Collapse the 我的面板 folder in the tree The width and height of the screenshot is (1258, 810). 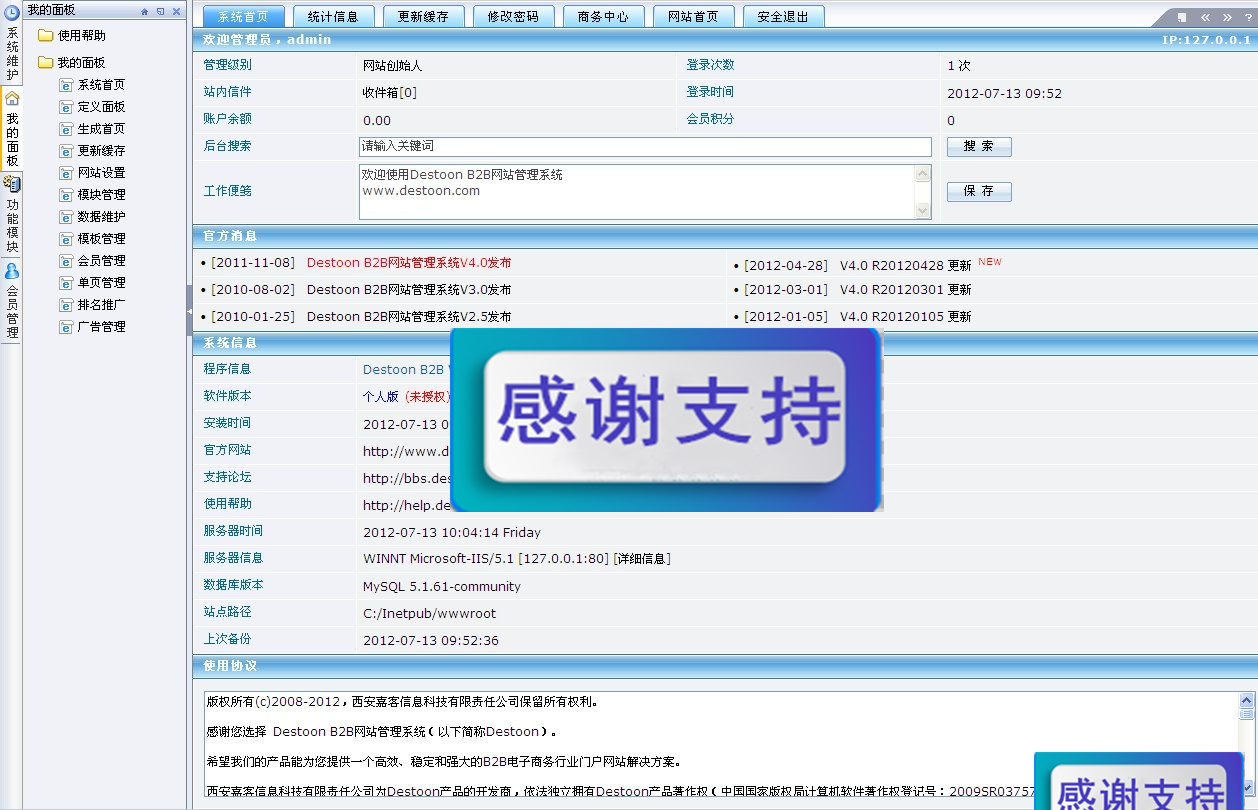(45, 63)
